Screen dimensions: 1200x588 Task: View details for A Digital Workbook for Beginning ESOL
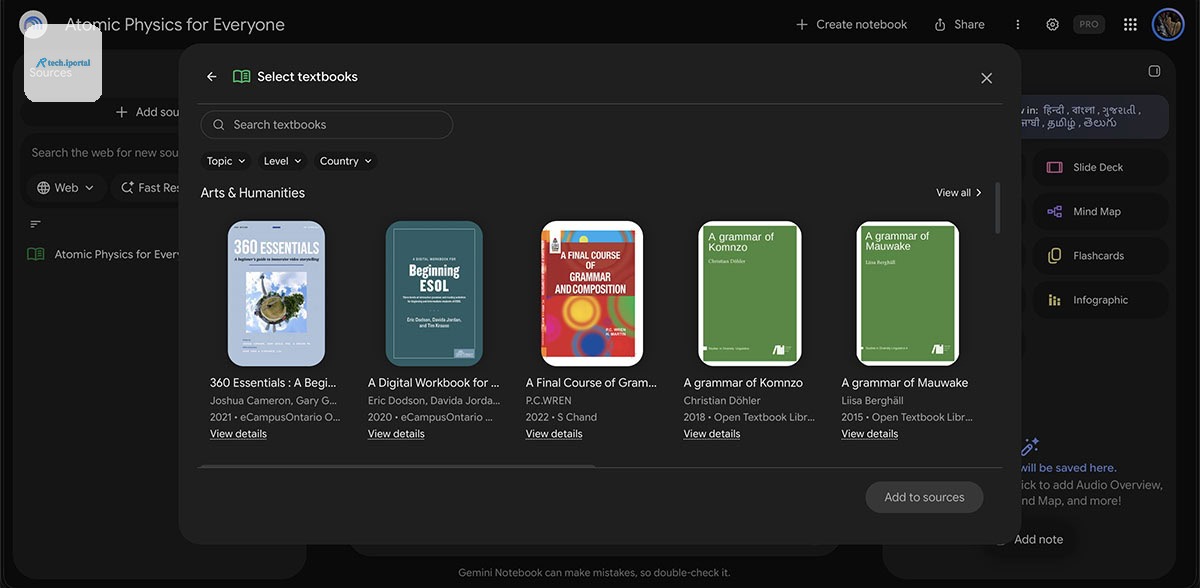pyautogui.click(x=396, y=434)
